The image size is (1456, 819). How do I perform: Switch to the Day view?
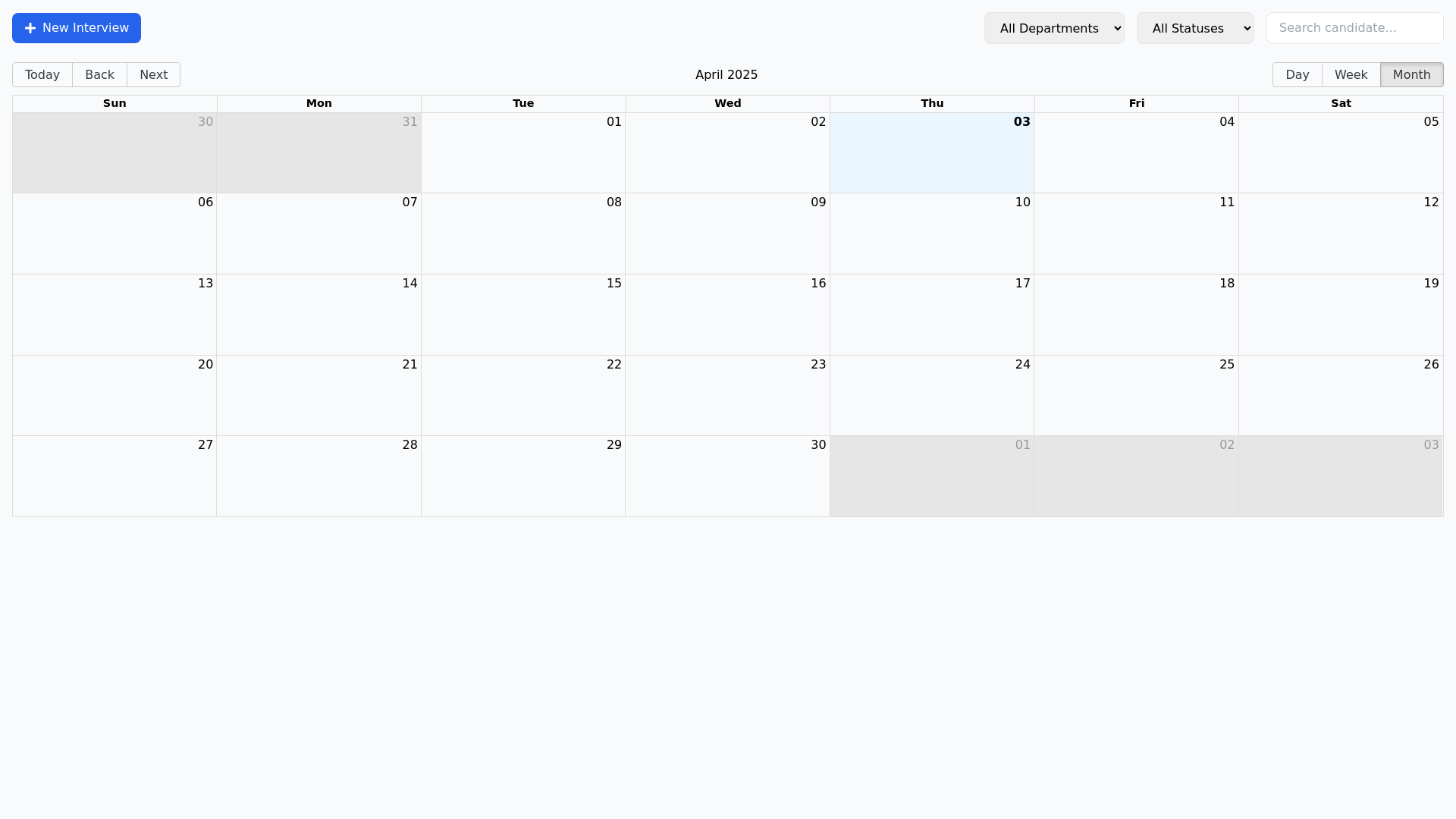[x=1297, y=74]
